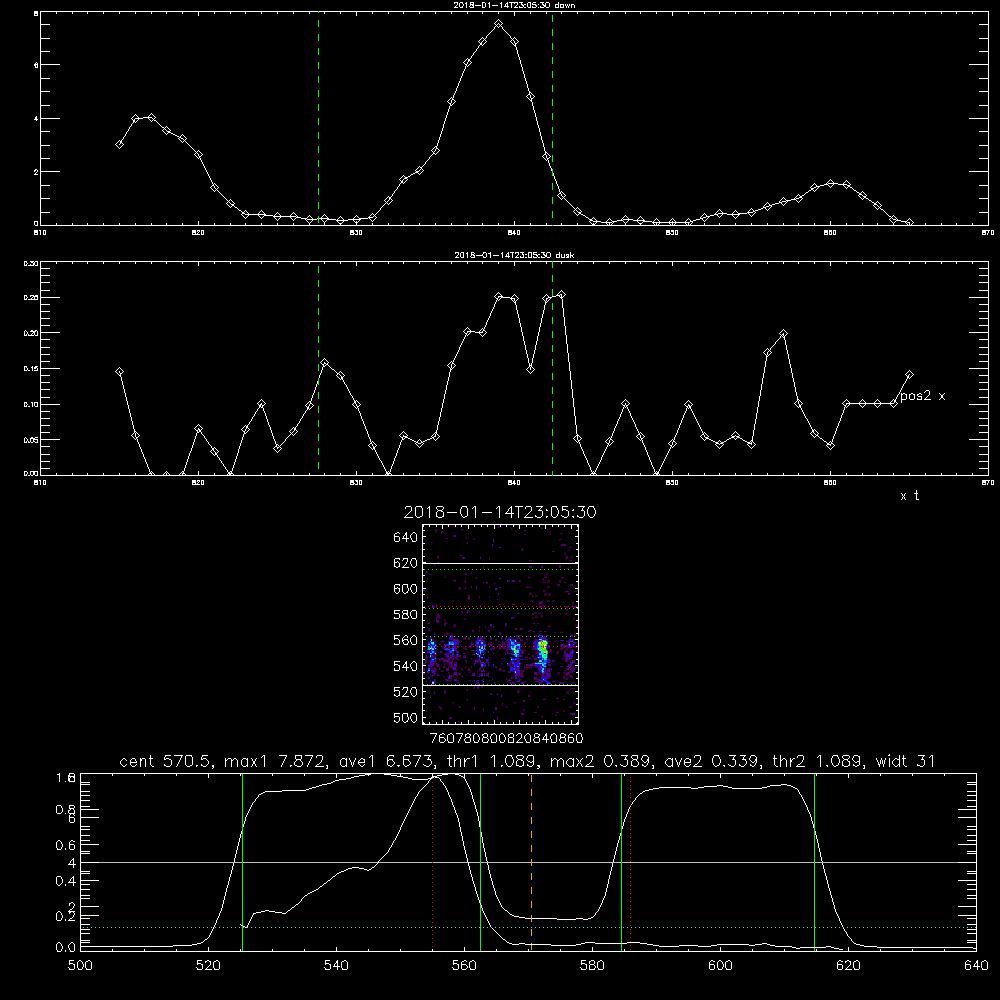1000x1000 pixels.
Task: Click the 'x t' label below the dusk plot
Action: [910, 496]
